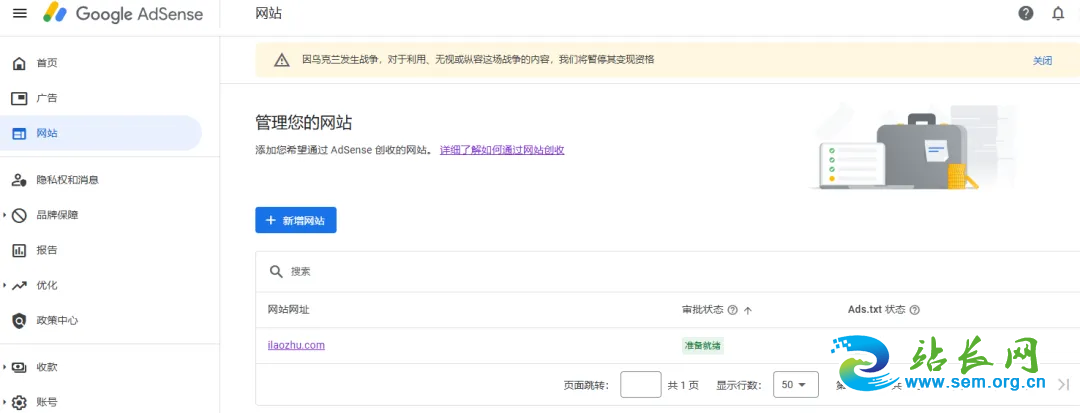
Task: Click help icon next to 审批状态
Action: coord(732,310)
